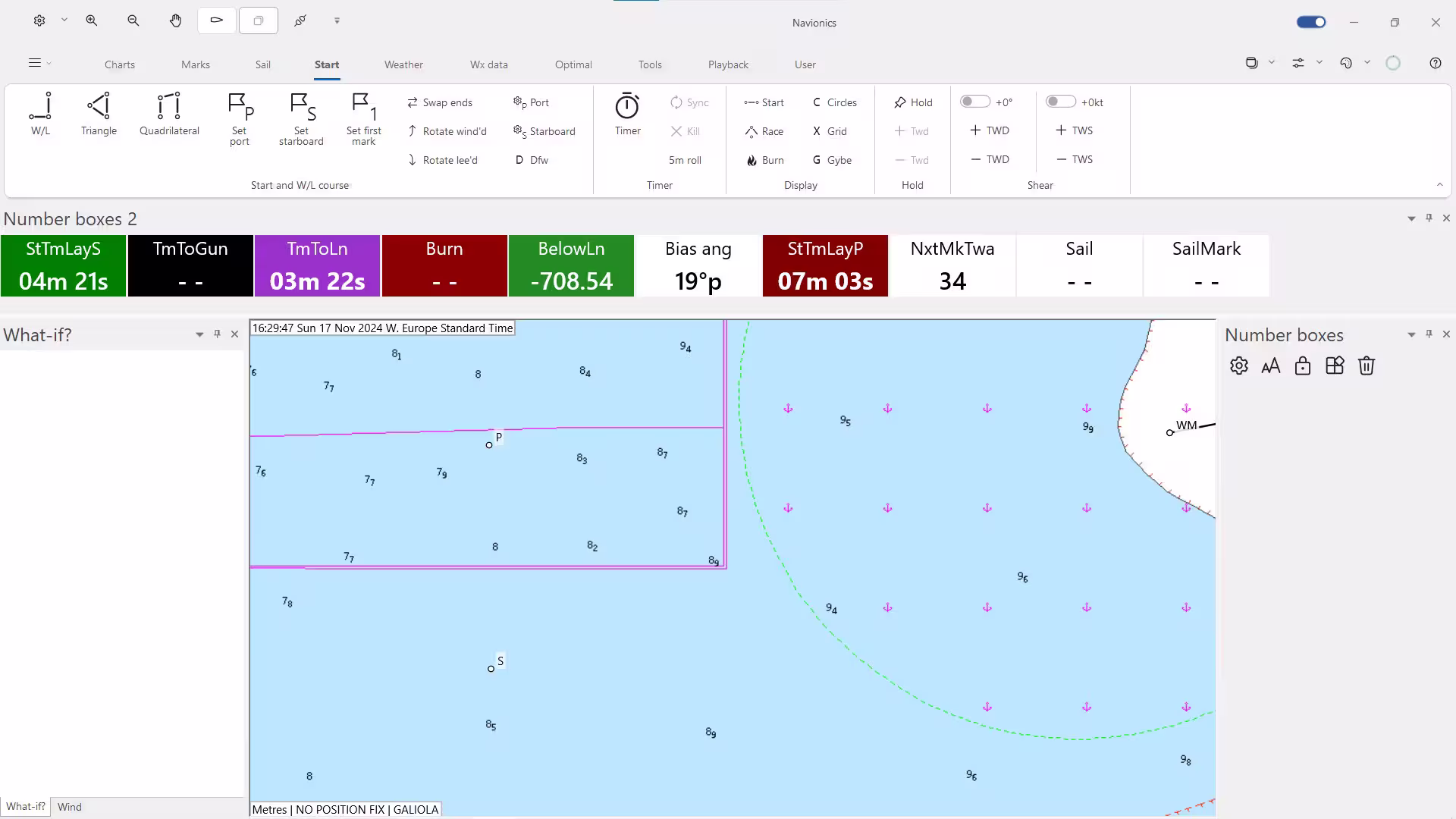
Task: Switch to the Weather tab
Action: (x=403, y=64)
